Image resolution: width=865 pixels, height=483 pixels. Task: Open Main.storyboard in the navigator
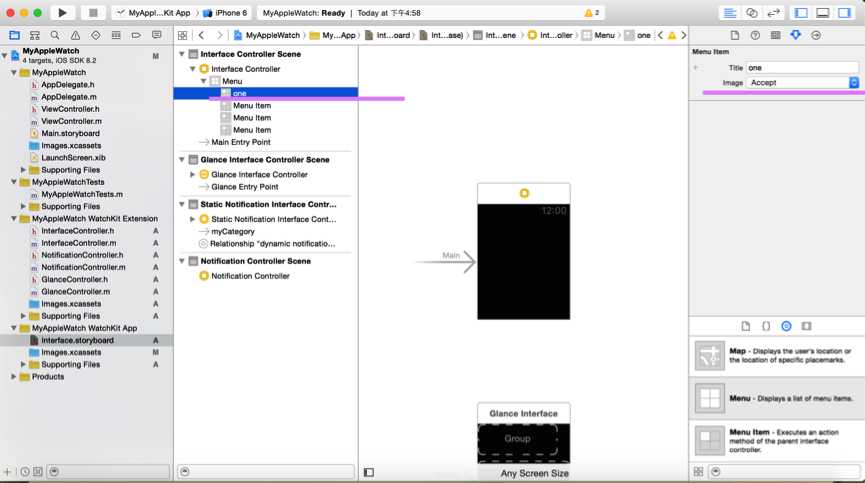point(71,133)
